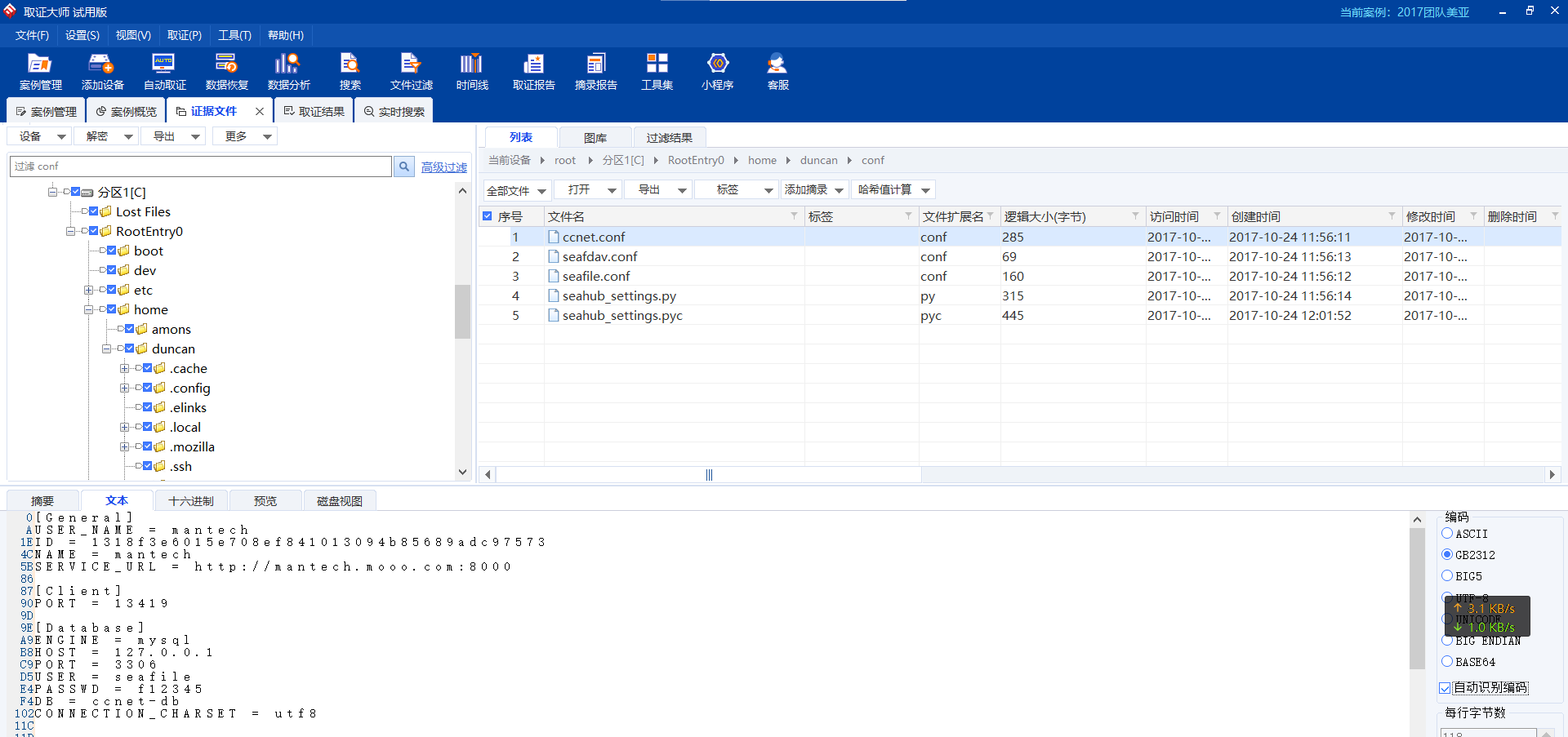Switch to the 十六进制 tab
Viewport: 1568px width, 737px height.
pyautogui.click(x=191, y=501)
